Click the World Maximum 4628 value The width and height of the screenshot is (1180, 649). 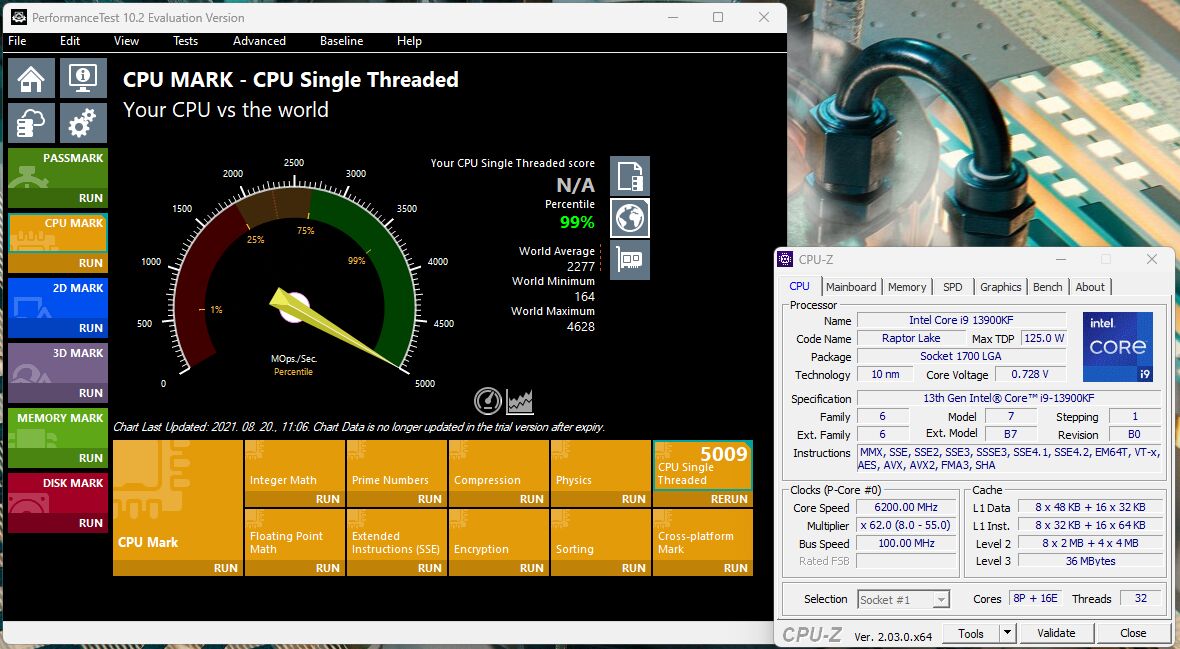tap(580, 327)
